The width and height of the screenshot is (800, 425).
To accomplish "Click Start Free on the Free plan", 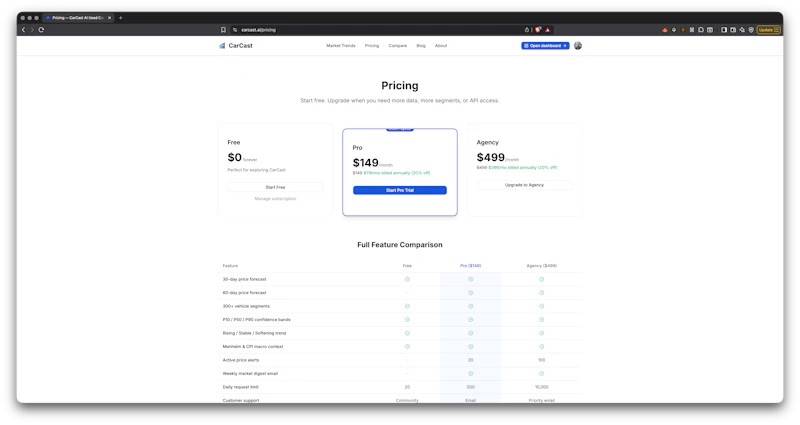I will (x=275, y=187).
